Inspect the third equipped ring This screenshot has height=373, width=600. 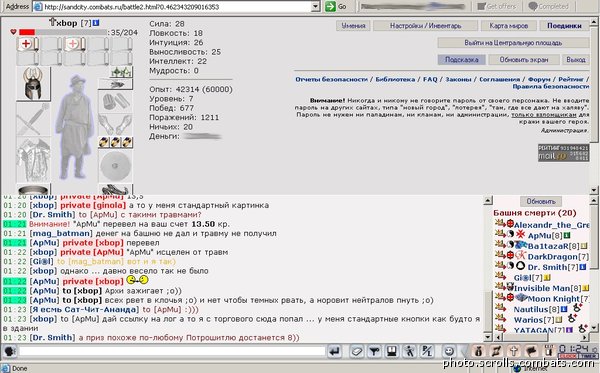click(127, 142)
